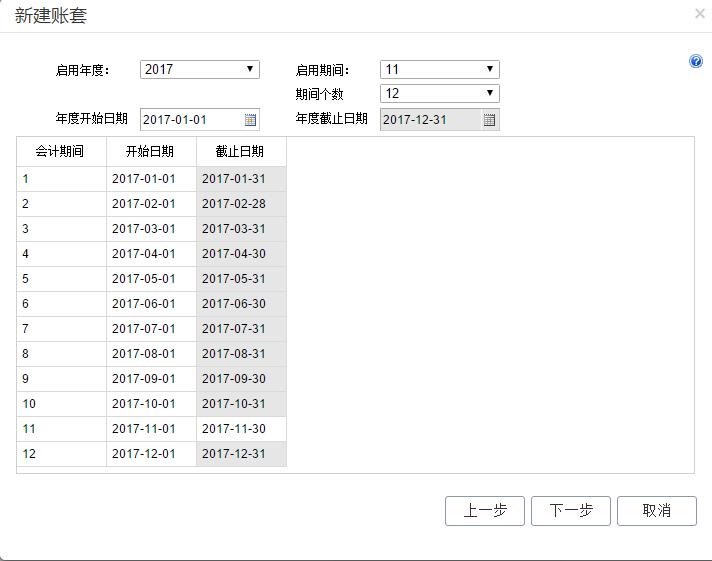The height and width of the screenshot is (561, 712).
Task: Select end date cell 2017-04-30
Action: click(241, 254)
